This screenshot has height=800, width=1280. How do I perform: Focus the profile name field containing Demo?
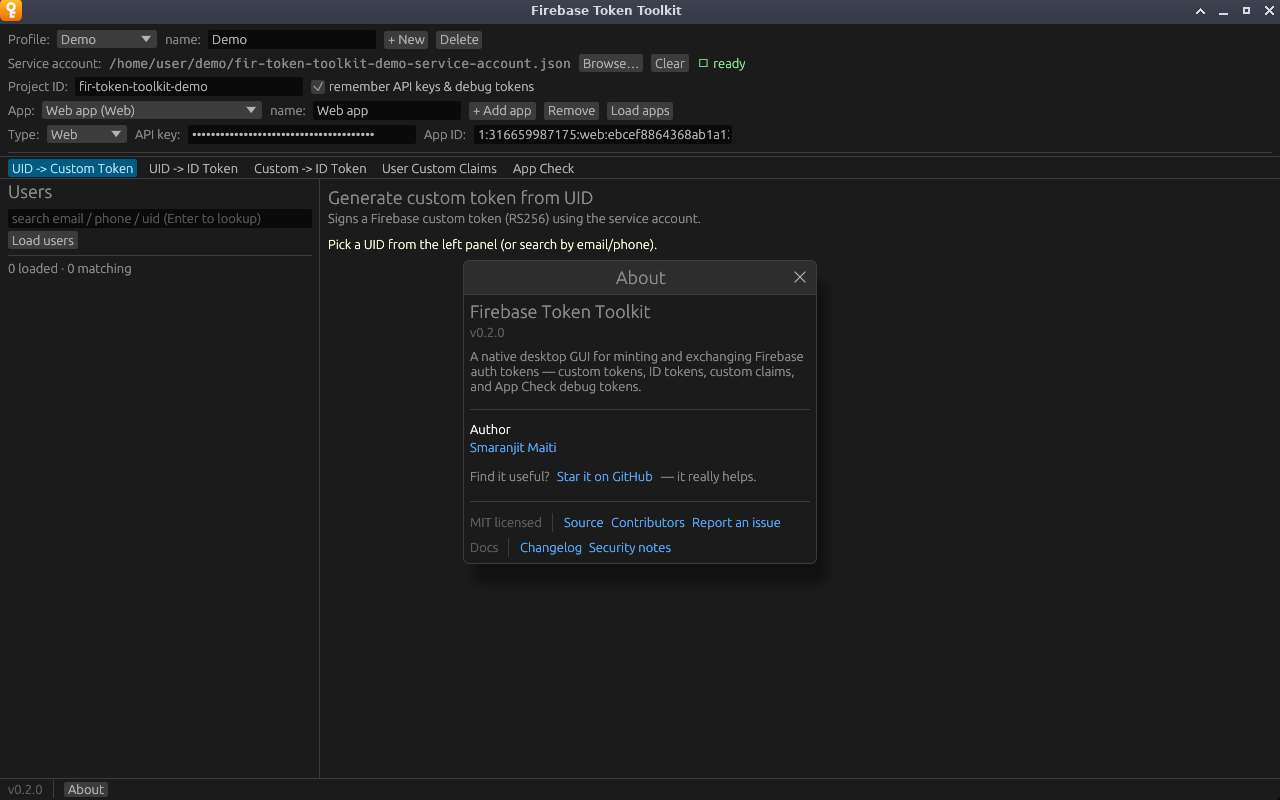(292, 40)
